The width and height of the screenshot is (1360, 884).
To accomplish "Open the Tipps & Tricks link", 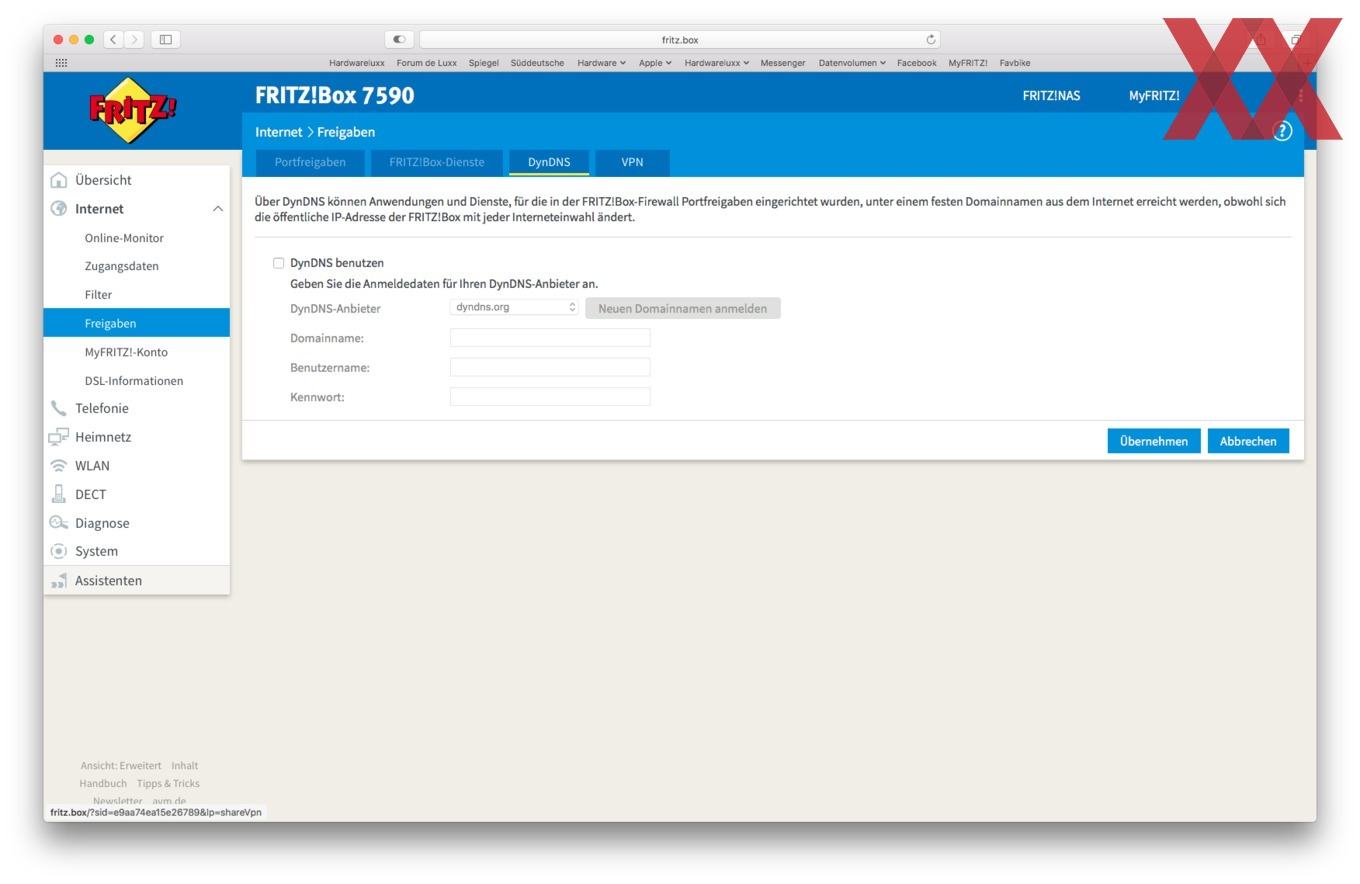I will (168, 784).
